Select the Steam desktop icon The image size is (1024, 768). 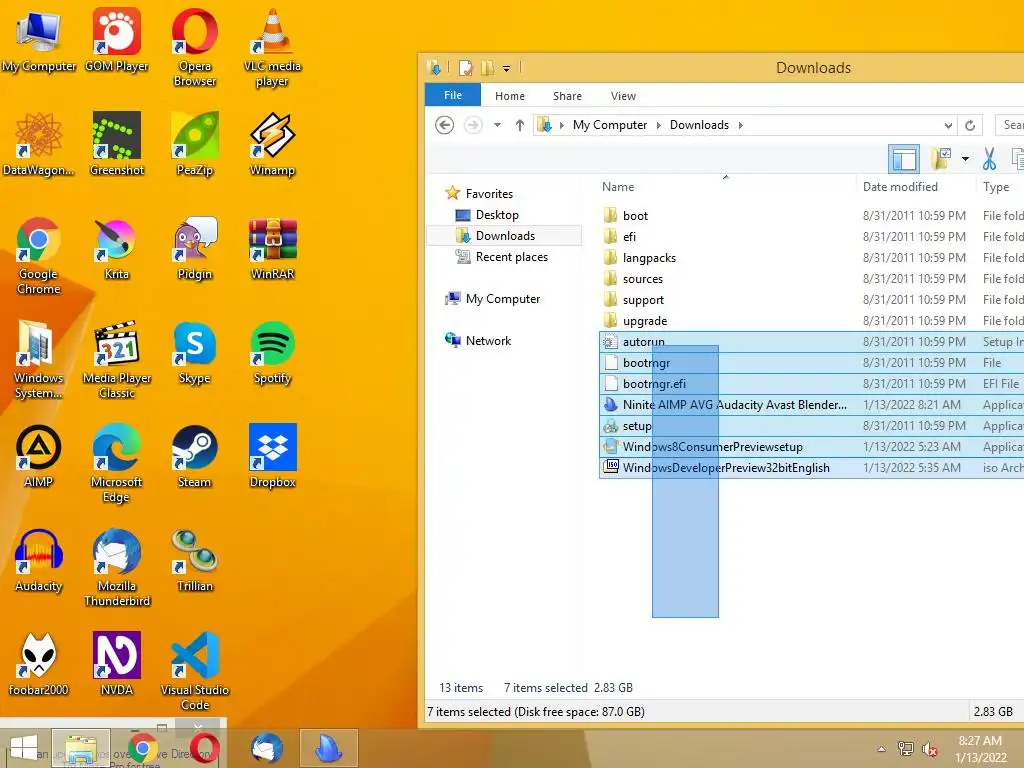click(195, 456)
